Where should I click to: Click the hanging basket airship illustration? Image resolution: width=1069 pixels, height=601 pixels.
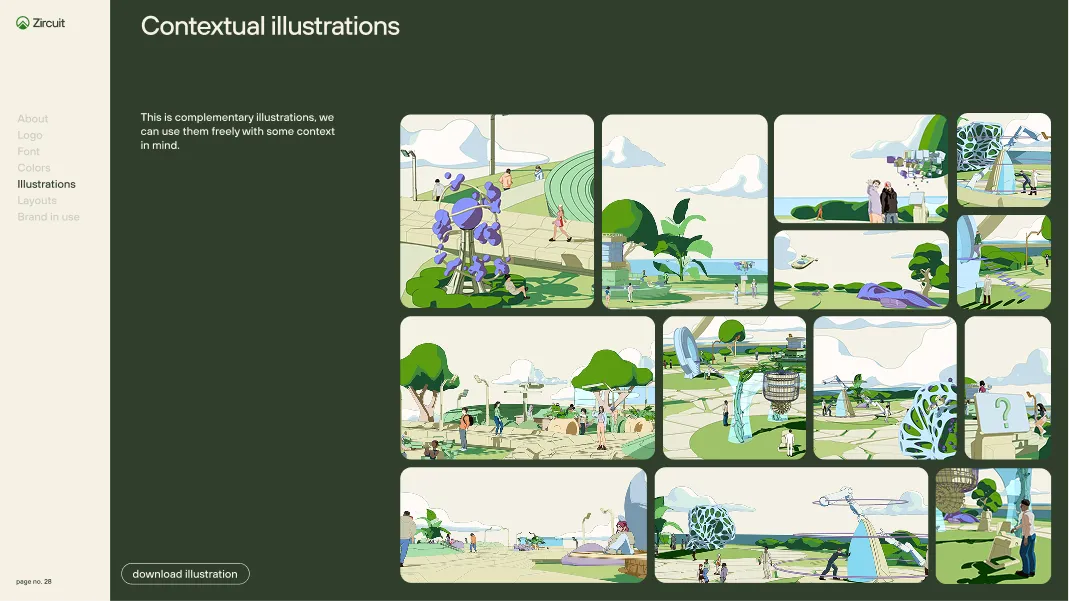[x=735, y=387]
